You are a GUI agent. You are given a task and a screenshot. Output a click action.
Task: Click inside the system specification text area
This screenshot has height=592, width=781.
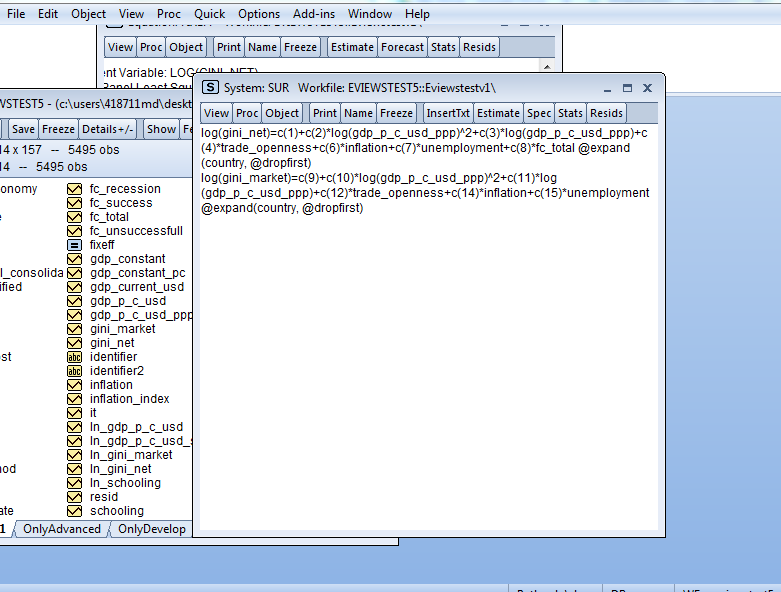click(428, 327)
